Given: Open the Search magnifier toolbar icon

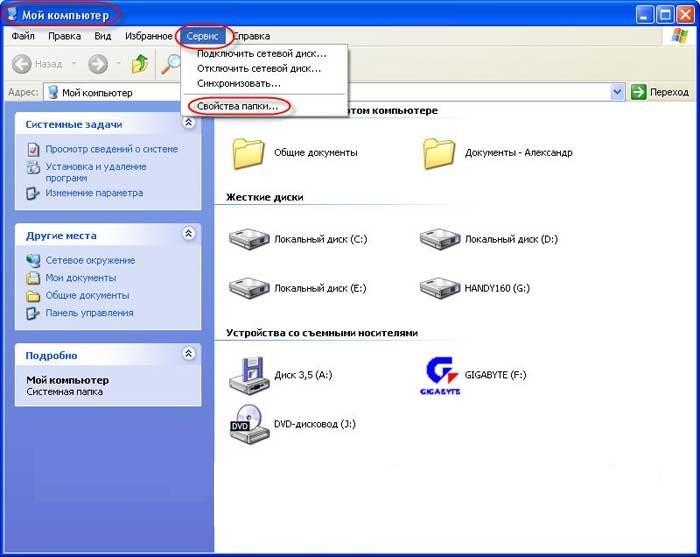Looking at the screenshot, I should pos(170,64).
